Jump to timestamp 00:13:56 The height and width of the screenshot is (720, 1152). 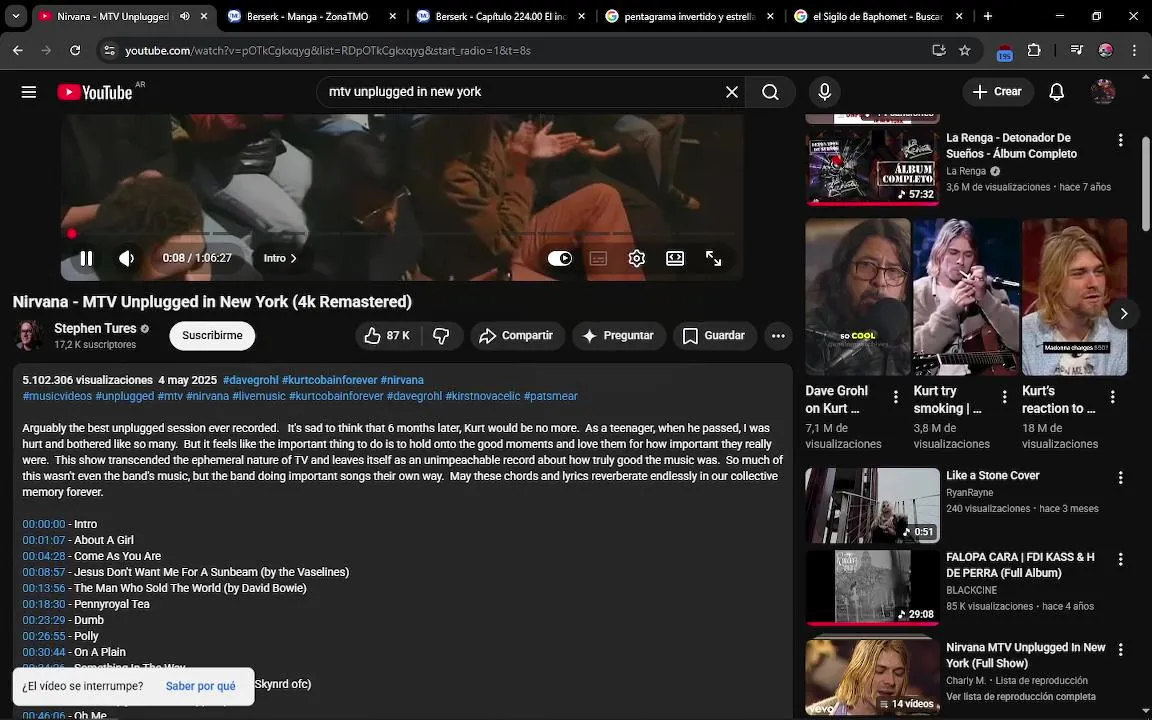(x=44, y=588)
